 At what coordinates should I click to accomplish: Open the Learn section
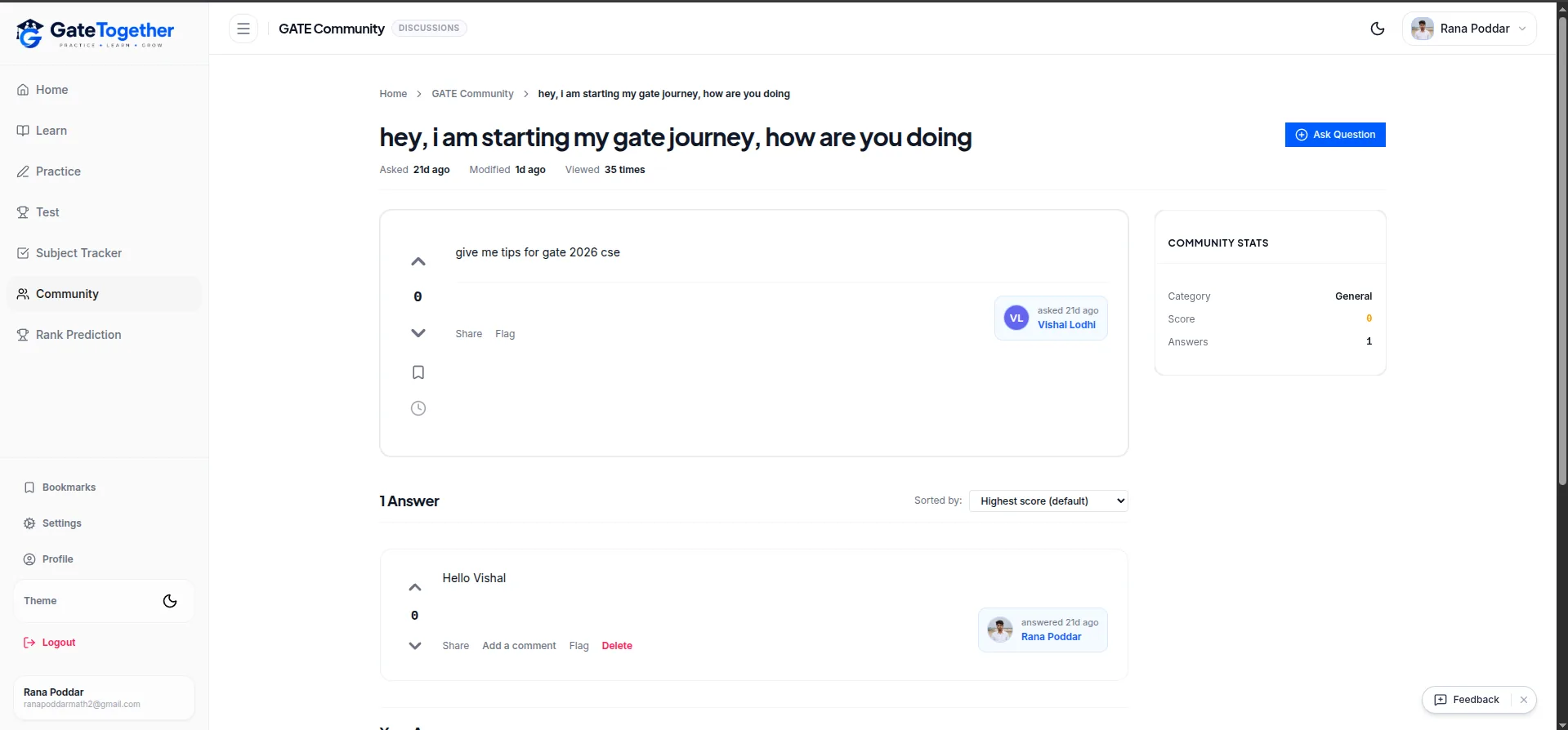click(x=104, y=131)
